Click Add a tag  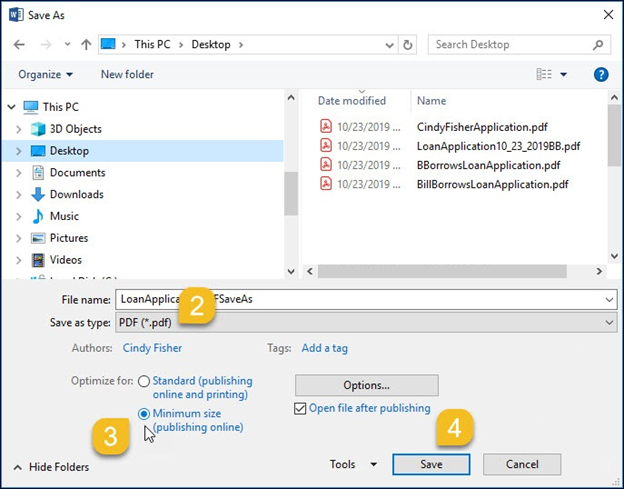pyautogui.click(x=324, y=348)
